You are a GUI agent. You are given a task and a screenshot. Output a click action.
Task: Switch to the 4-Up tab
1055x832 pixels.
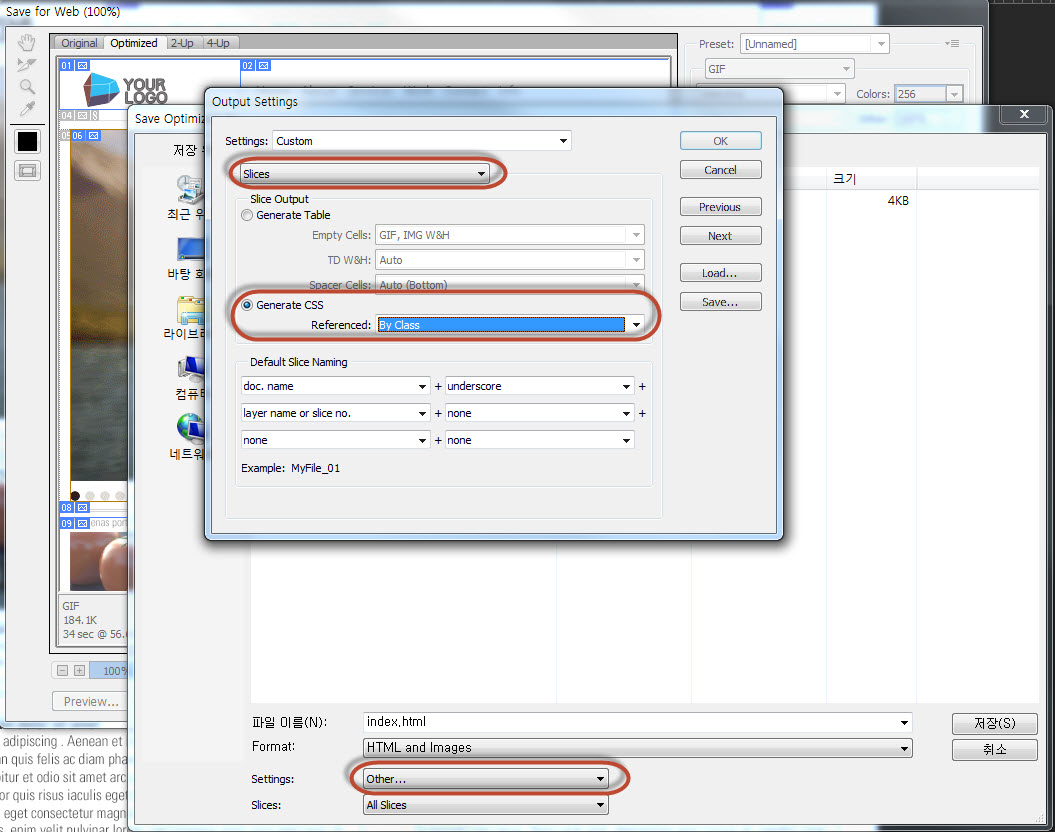click(218, 43)
